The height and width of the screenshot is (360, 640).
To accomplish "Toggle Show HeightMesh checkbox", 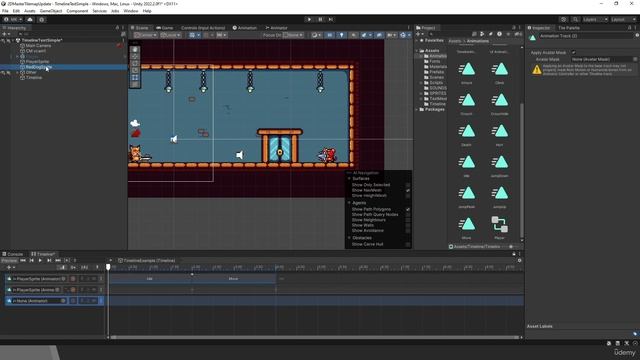I will click(408, 196).
